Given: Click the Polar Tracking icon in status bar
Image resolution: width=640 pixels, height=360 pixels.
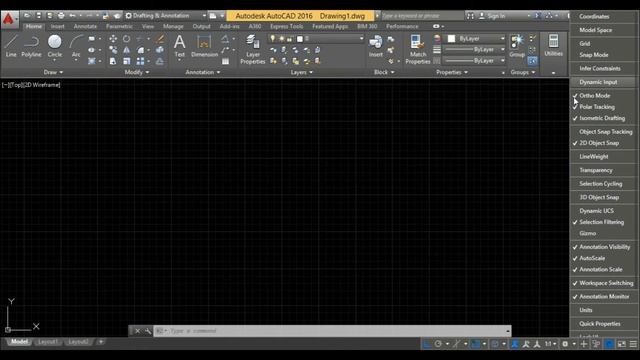Looking at the screenshot, I should (x=438, y=344).
